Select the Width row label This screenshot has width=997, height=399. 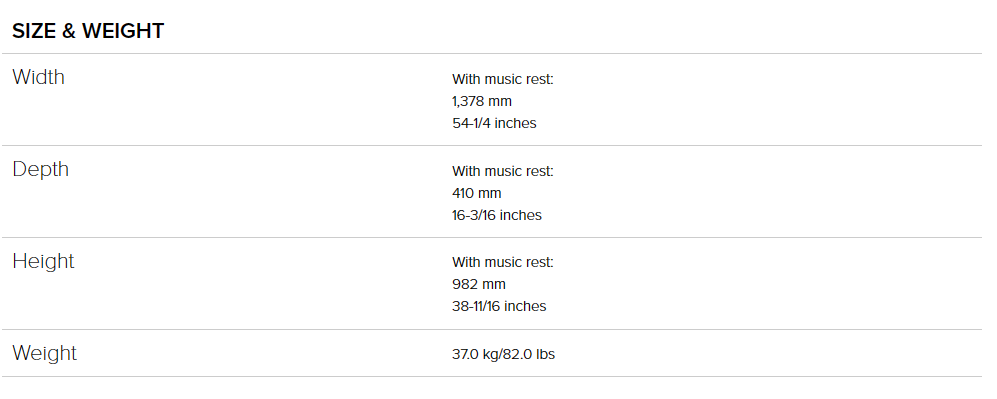click(x=38, y=77)
